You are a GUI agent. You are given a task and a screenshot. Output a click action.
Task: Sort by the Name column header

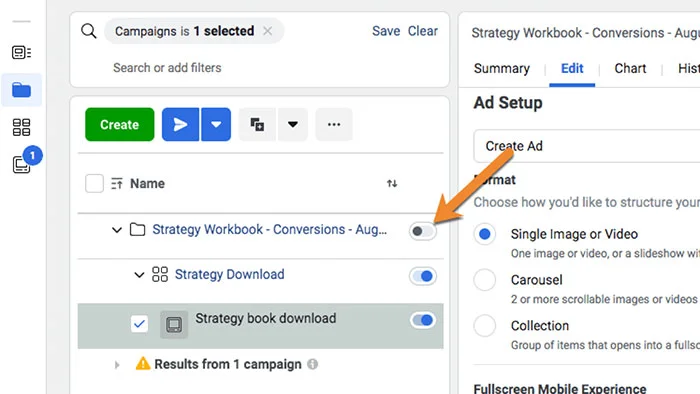(147, 183)
